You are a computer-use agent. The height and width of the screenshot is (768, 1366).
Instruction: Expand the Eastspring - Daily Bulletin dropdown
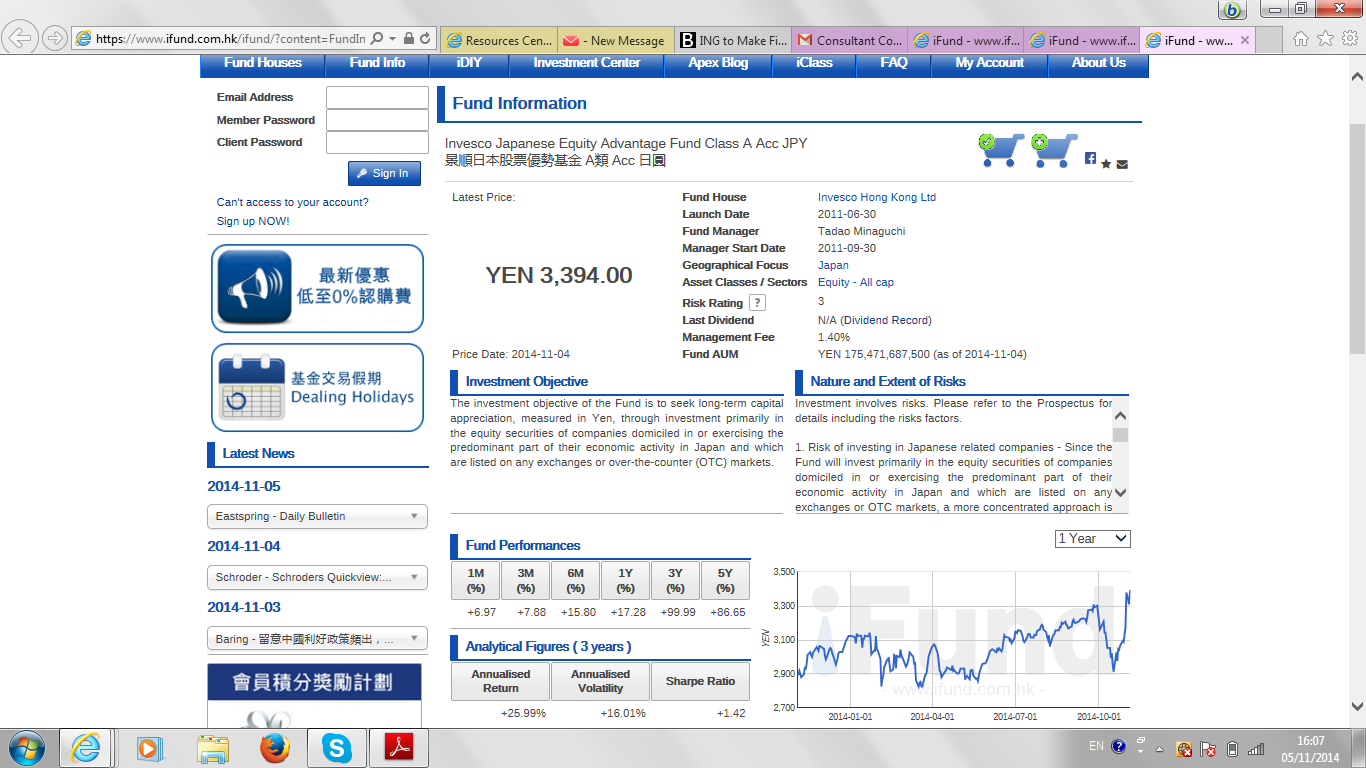coord(317,516)
